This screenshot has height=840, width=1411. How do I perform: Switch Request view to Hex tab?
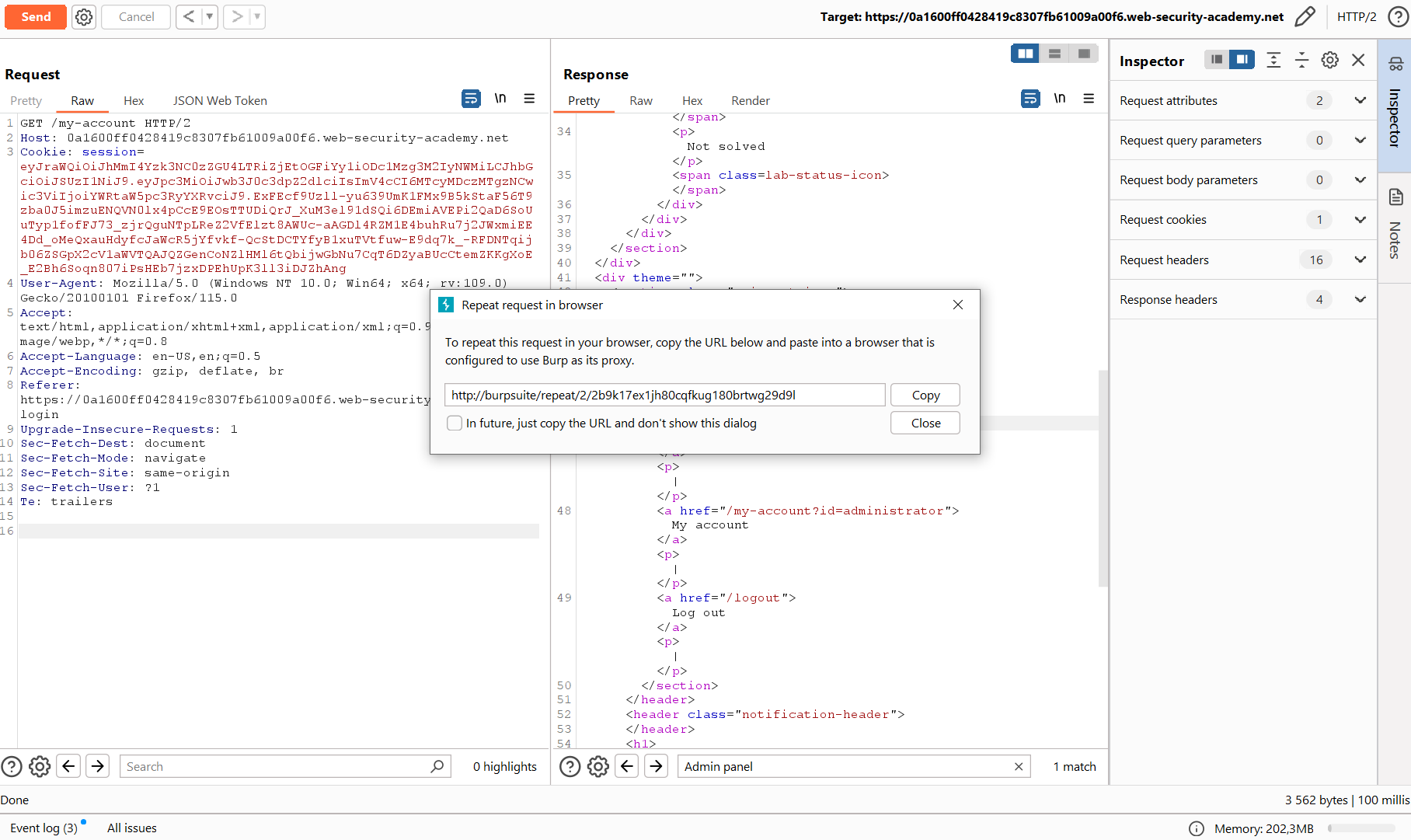pos(134,101)
